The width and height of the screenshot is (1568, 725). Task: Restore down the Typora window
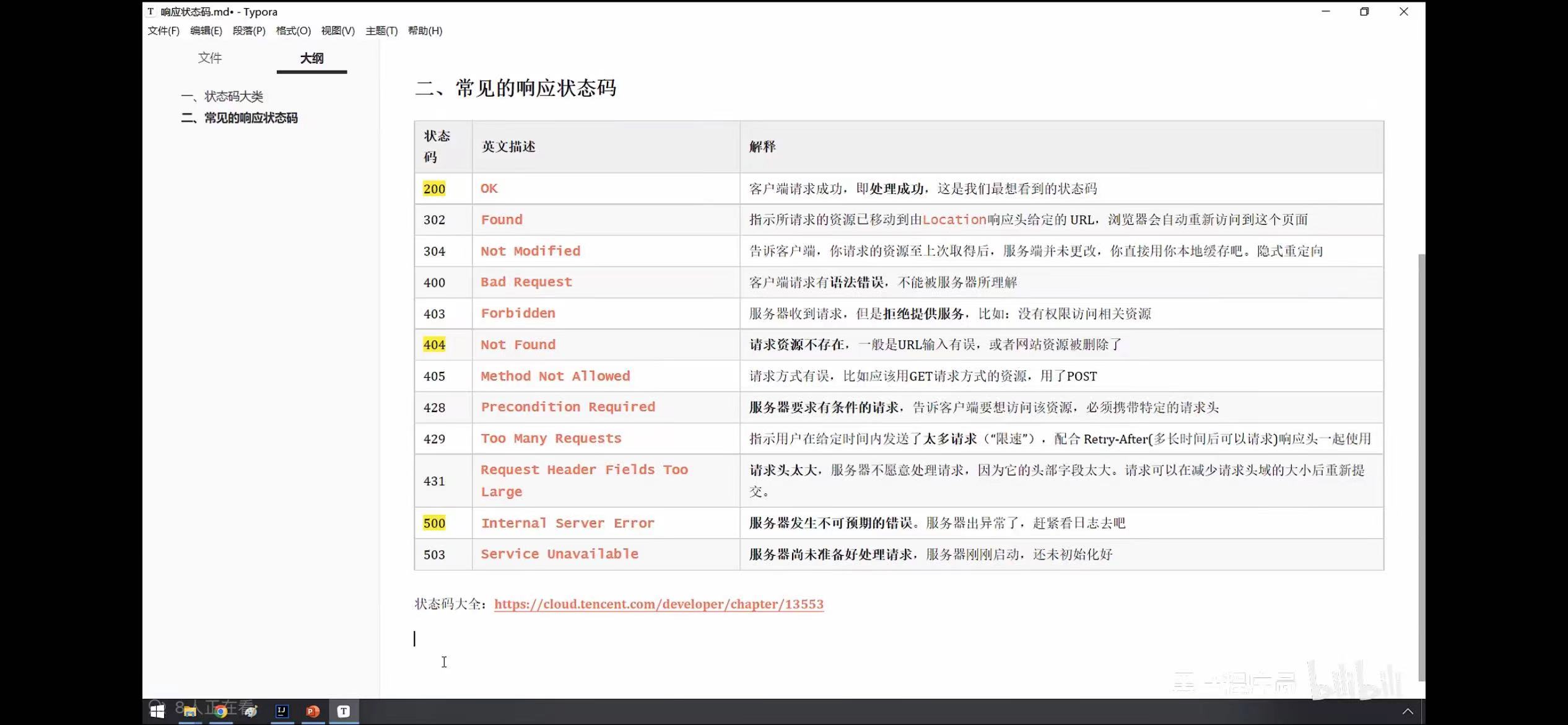pos(1364,12)
